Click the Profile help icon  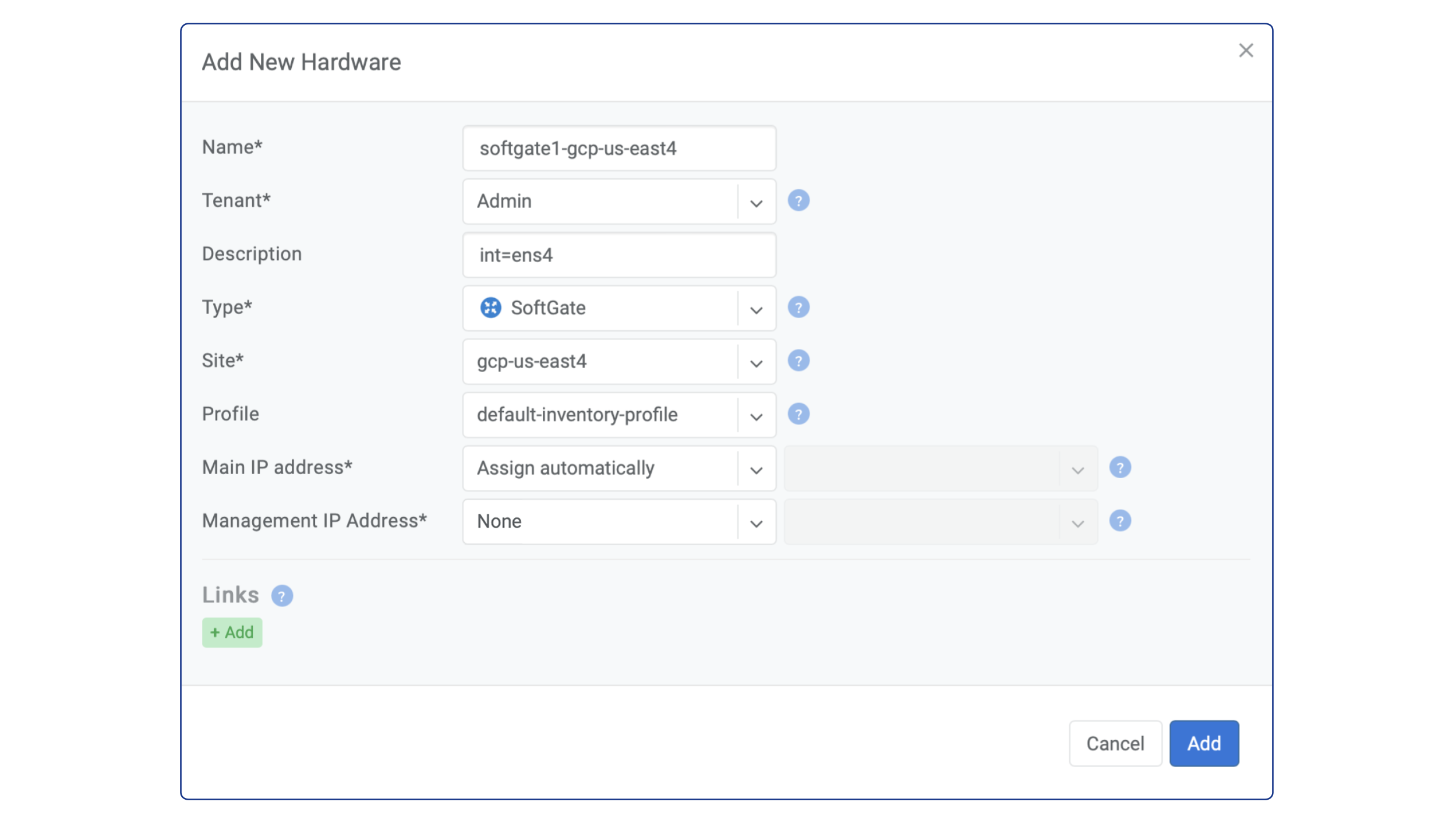point(799,414)
